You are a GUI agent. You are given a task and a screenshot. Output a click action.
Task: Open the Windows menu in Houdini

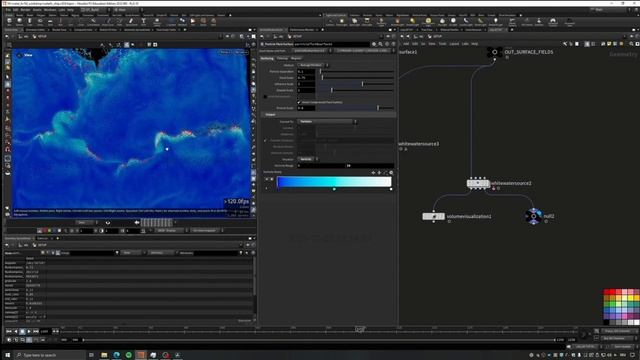(50, 10)
